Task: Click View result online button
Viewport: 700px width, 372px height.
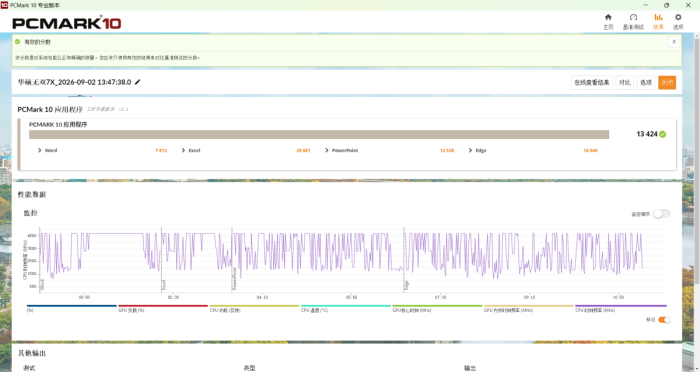Action: click(592, 82)
